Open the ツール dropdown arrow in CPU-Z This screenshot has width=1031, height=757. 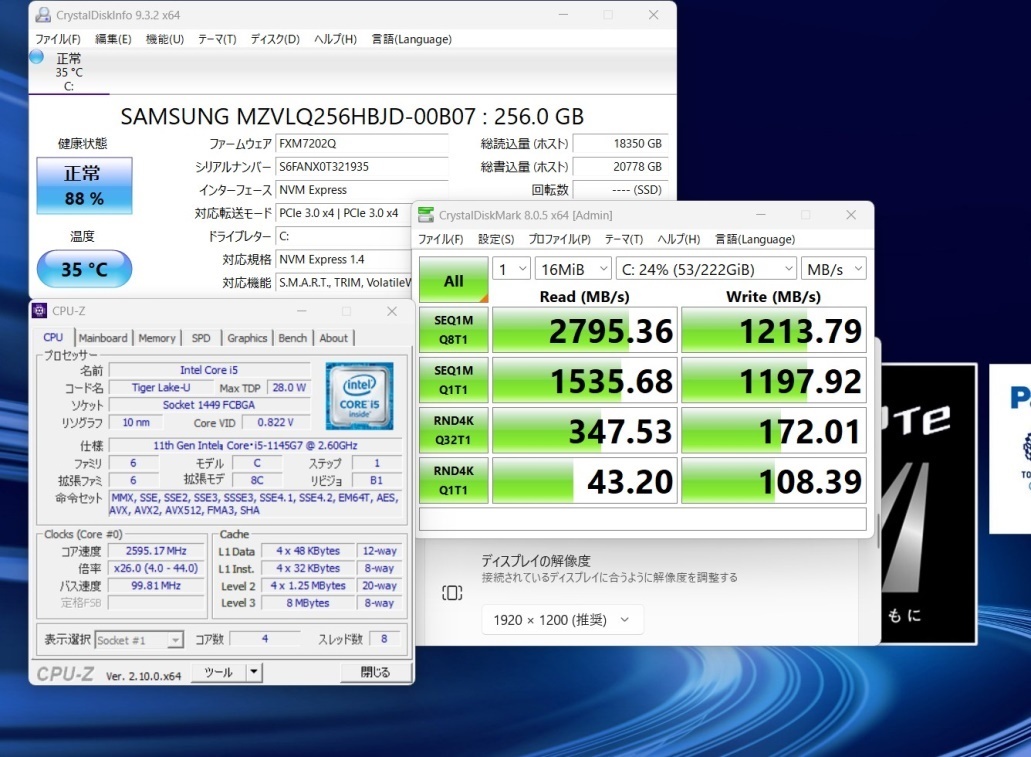pyautogui.click(x=254, y=673)
